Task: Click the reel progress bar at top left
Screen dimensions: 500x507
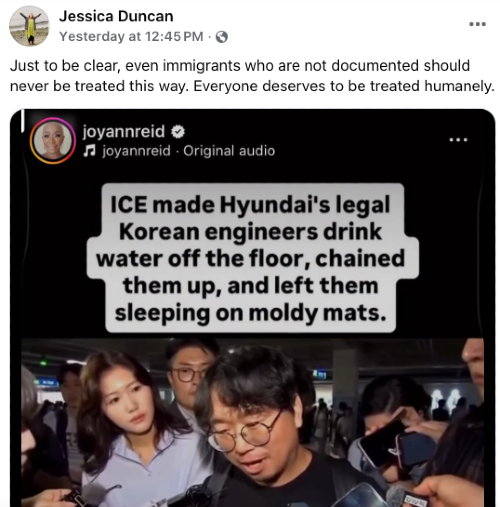Action: tap(23, 121)
